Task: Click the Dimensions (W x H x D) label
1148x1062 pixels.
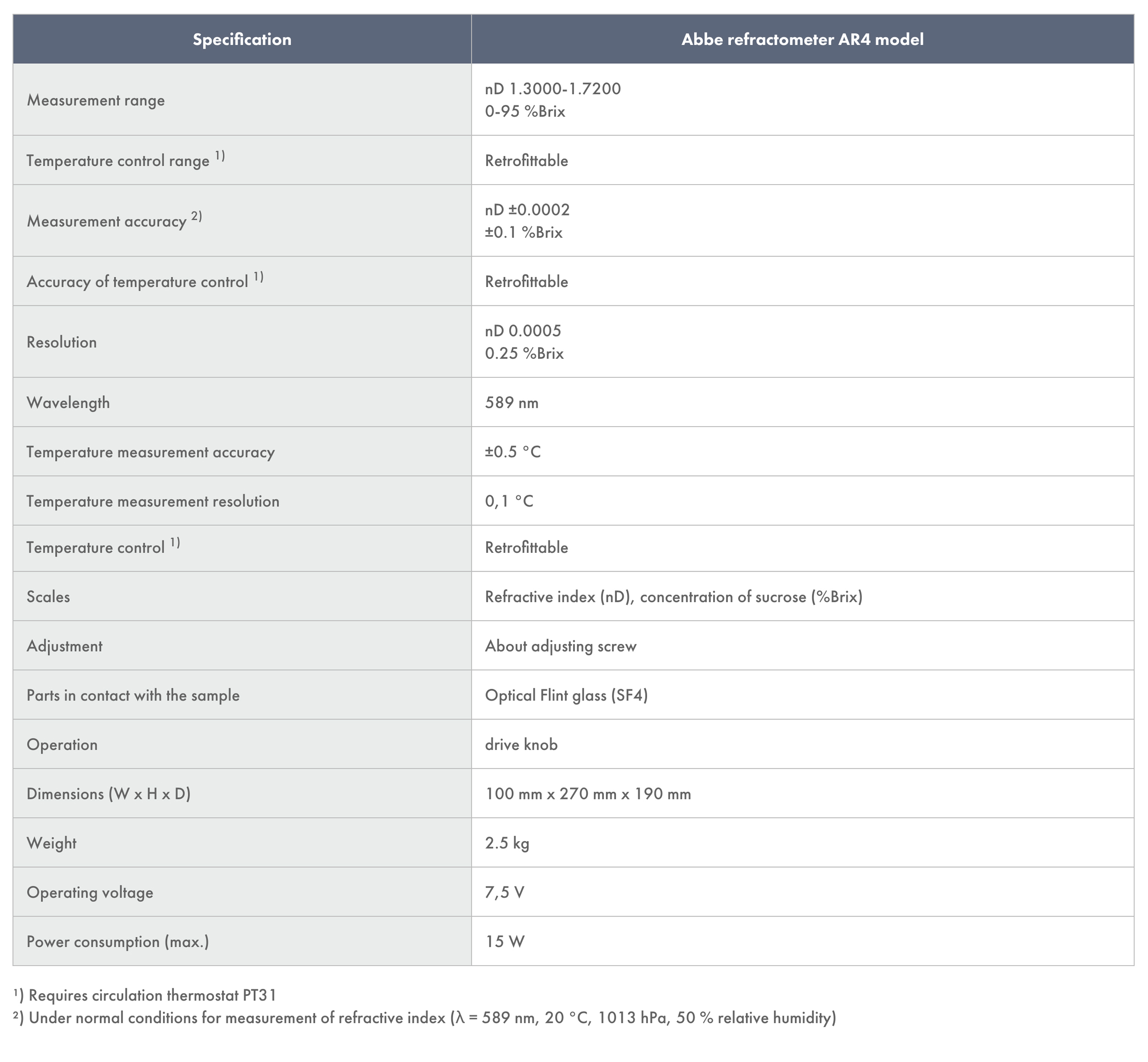Action: pos(109,794)
